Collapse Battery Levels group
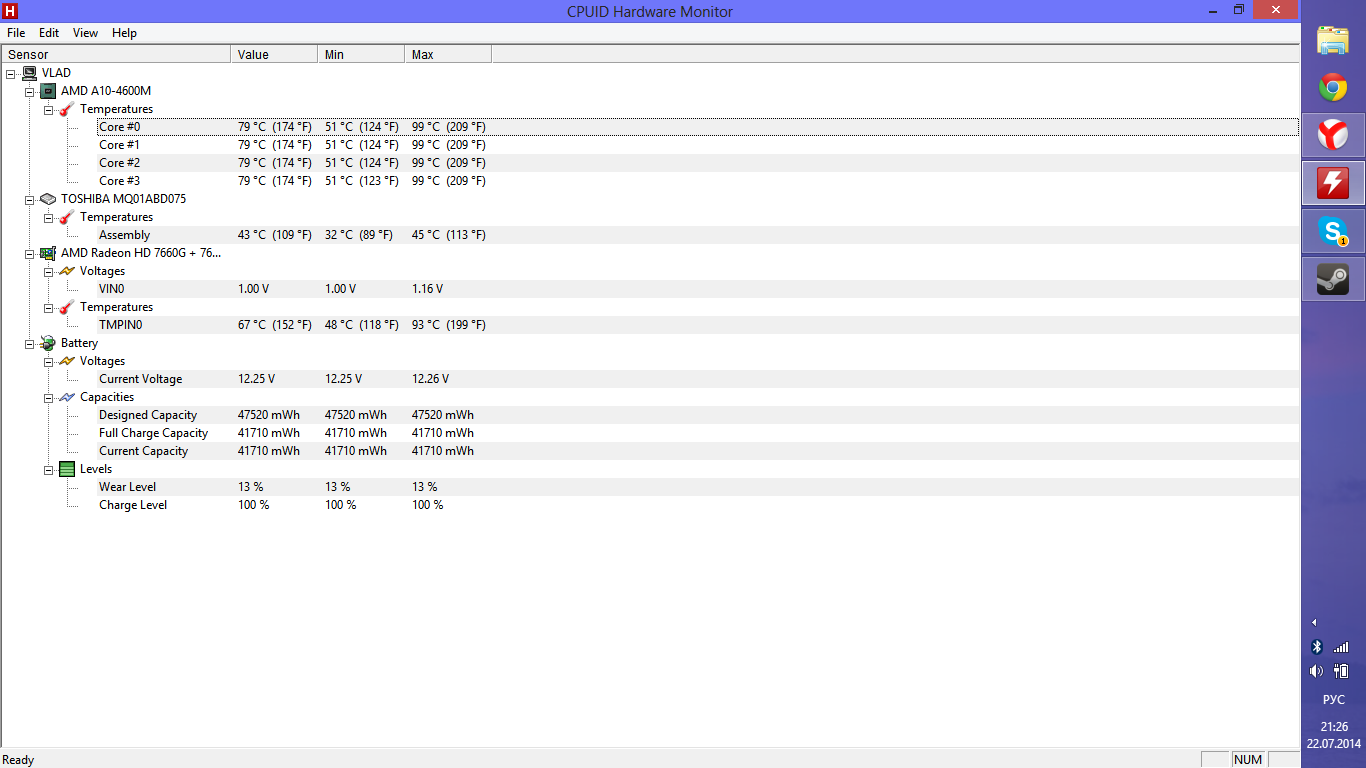 click(48, 469)
